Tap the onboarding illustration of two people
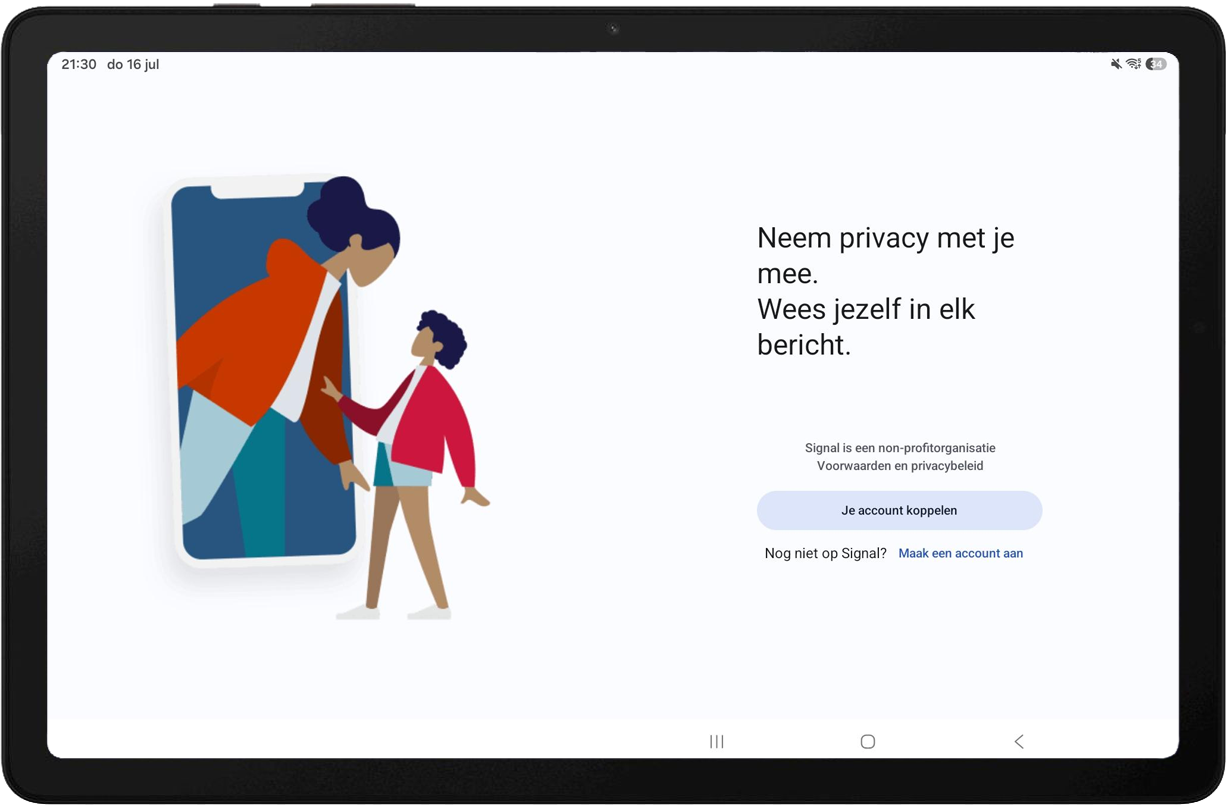Viewport: 1226px width, 807px height. 327,397
